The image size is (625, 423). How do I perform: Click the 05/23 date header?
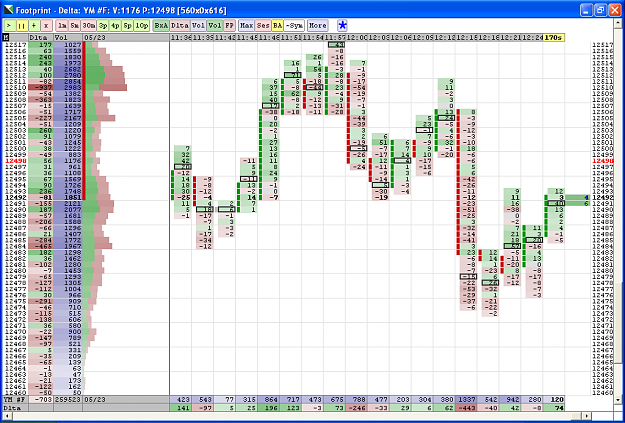[126, 37]
